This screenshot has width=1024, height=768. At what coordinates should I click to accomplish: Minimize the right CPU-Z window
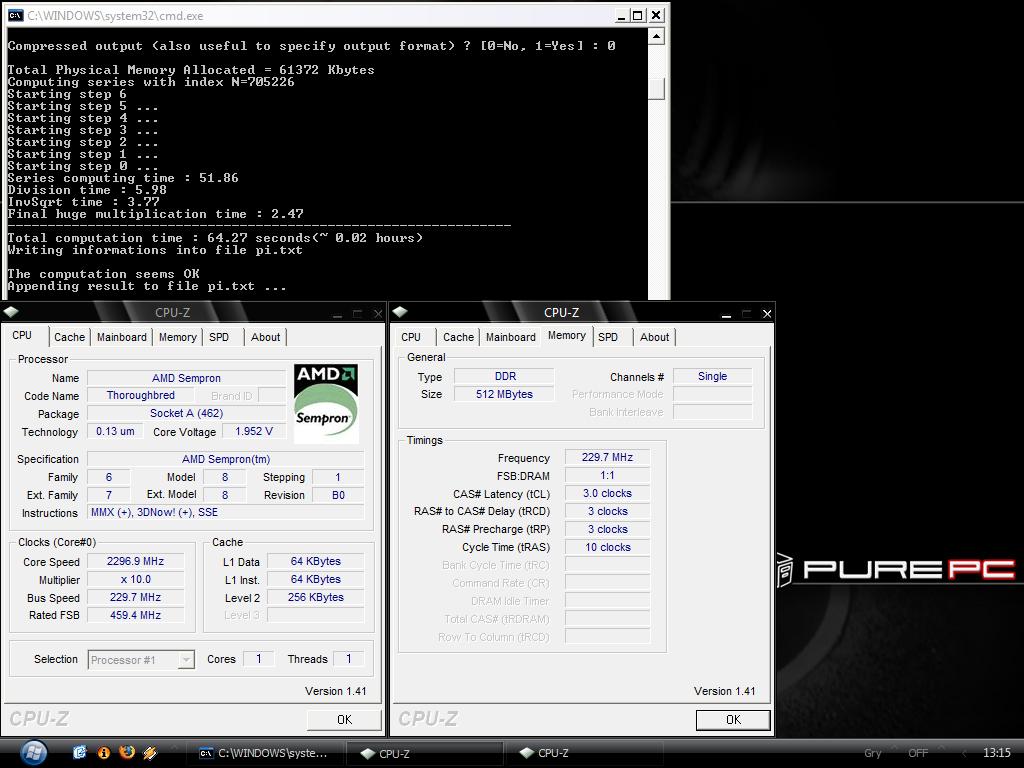click(x=726, y=314)
